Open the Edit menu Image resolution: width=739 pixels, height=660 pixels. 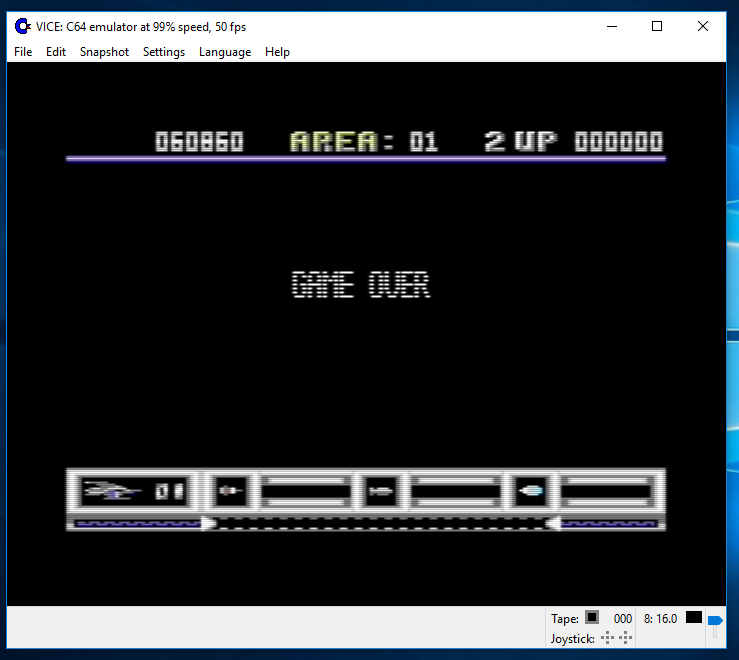tap(56, 52)
